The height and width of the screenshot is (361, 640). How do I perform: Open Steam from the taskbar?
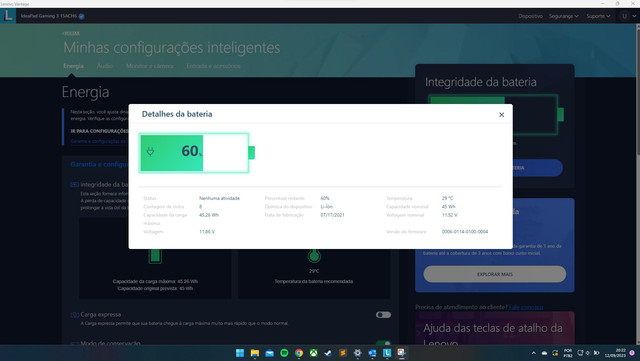328,353
